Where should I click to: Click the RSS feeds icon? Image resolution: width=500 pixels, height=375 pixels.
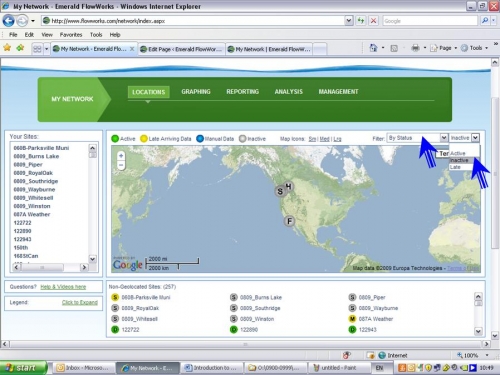394,48
